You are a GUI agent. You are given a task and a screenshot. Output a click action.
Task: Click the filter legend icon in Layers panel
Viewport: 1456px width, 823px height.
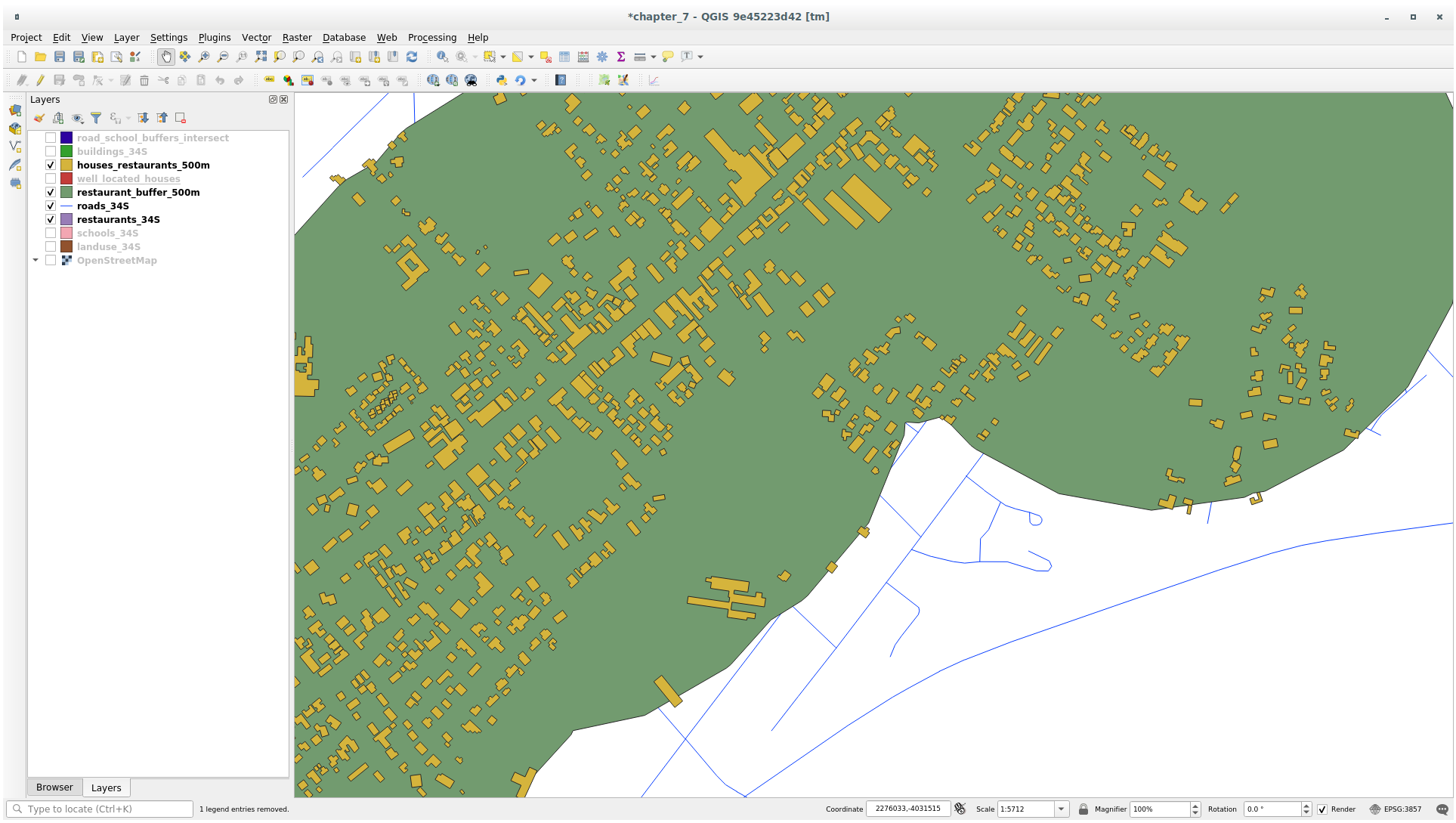96,118
